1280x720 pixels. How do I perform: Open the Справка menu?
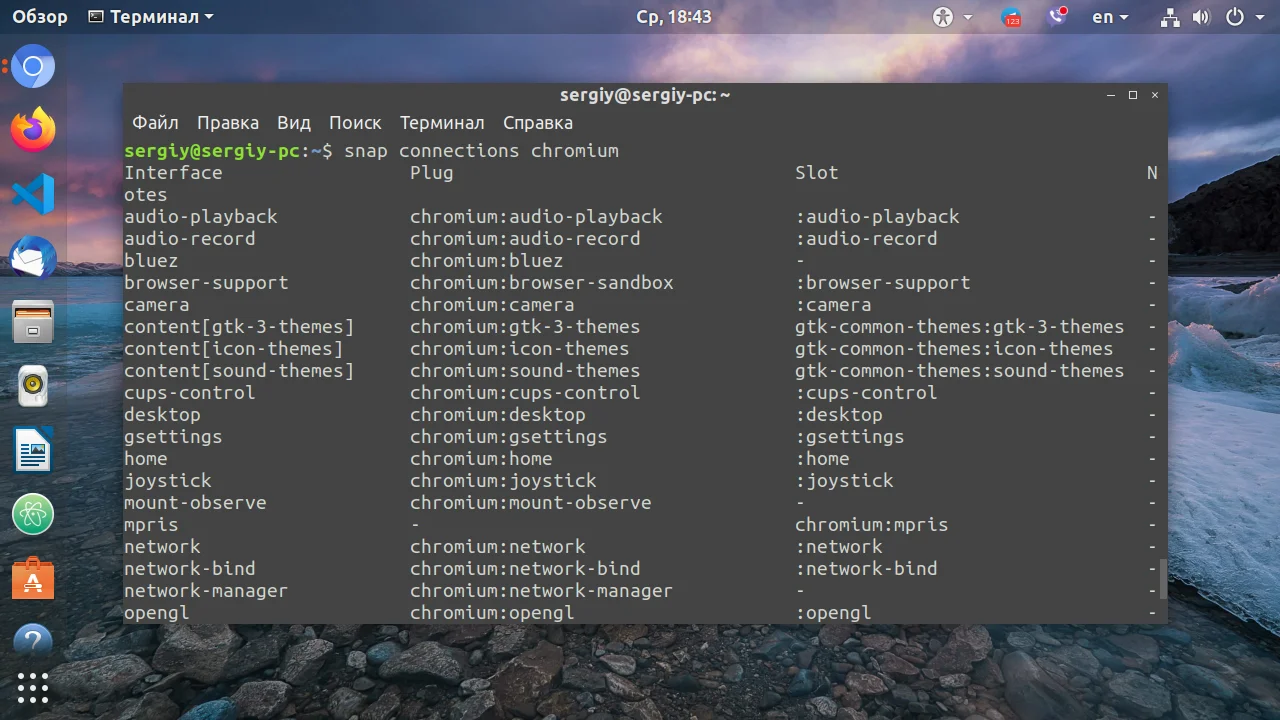point(538,123)
